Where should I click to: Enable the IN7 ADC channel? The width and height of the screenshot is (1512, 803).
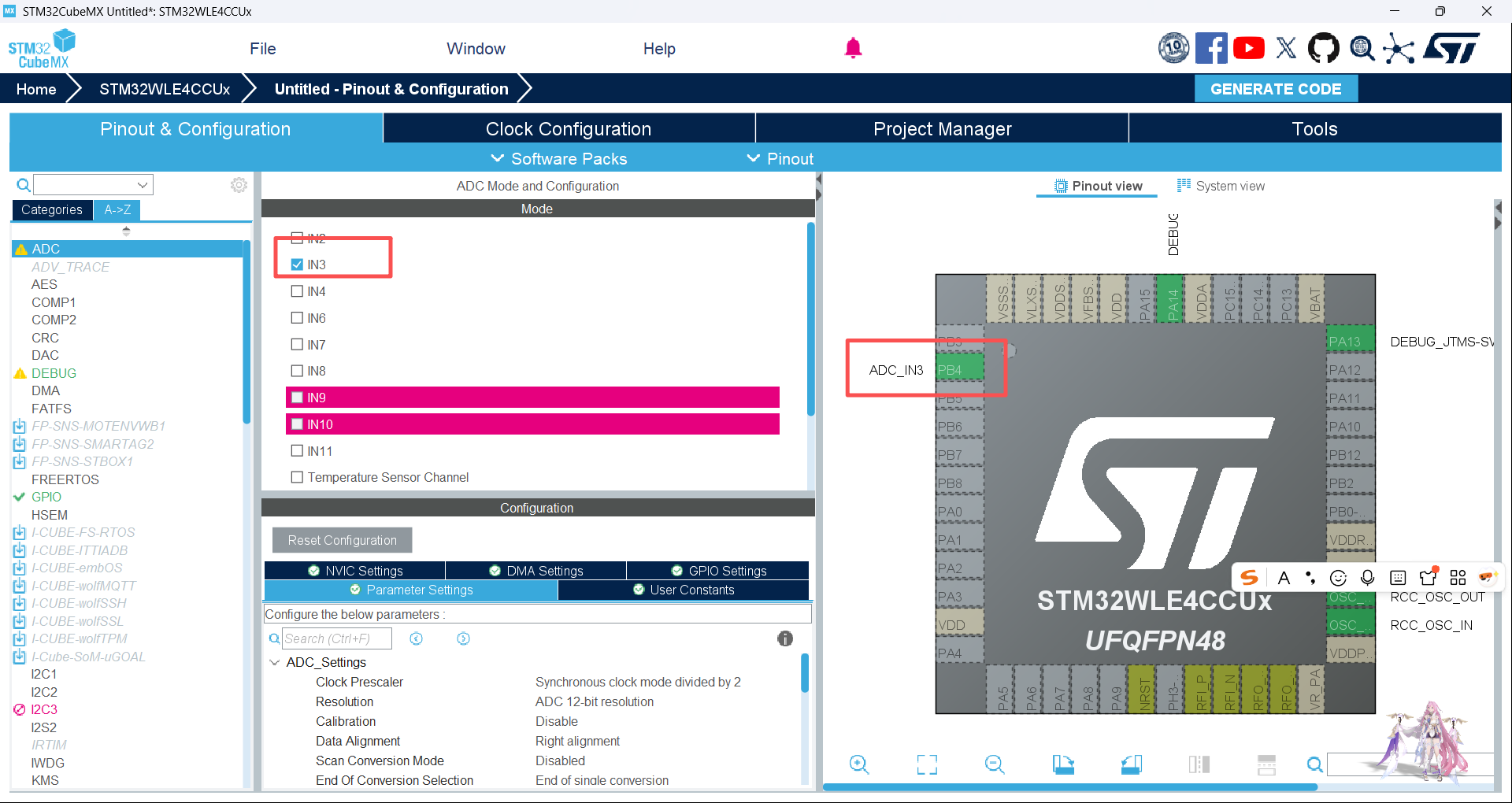point(297,345)
